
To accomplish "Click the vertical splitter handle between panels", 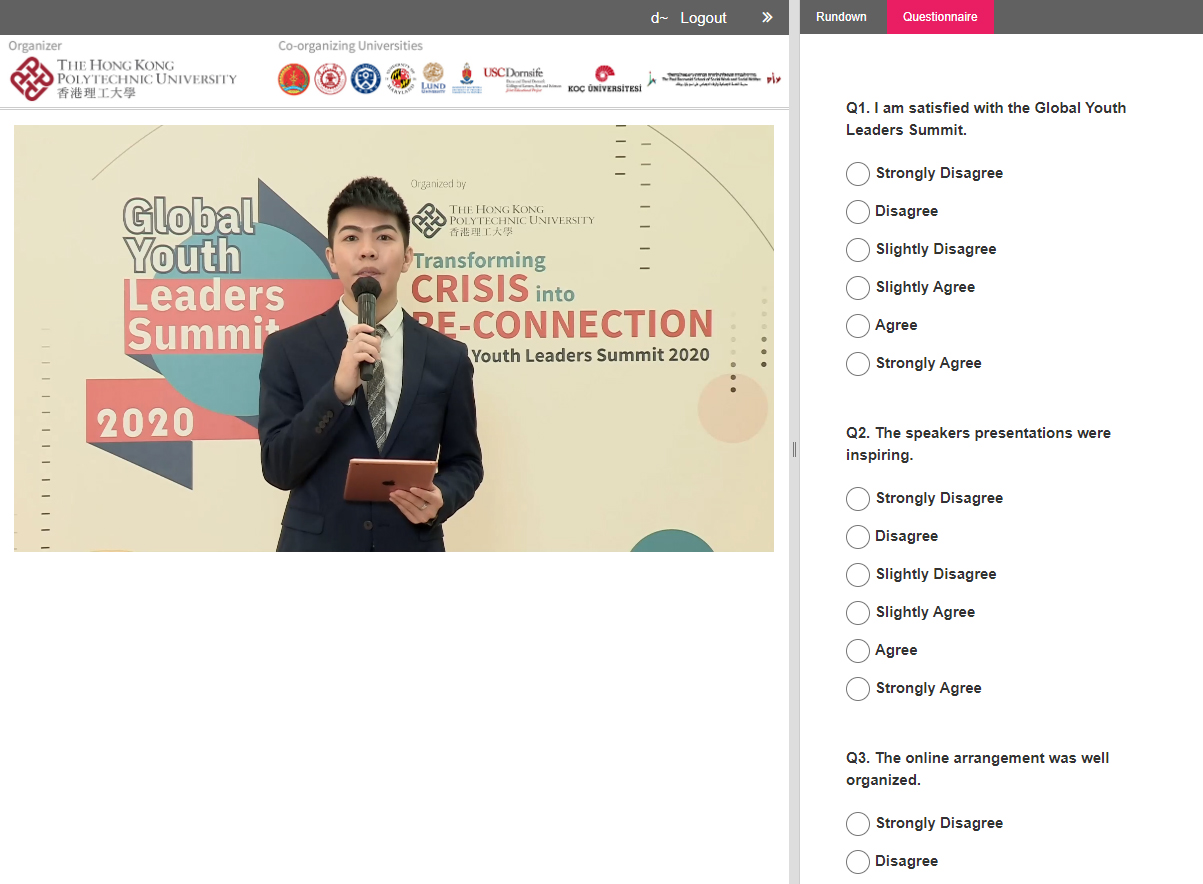I will click(x=794, y=449).
